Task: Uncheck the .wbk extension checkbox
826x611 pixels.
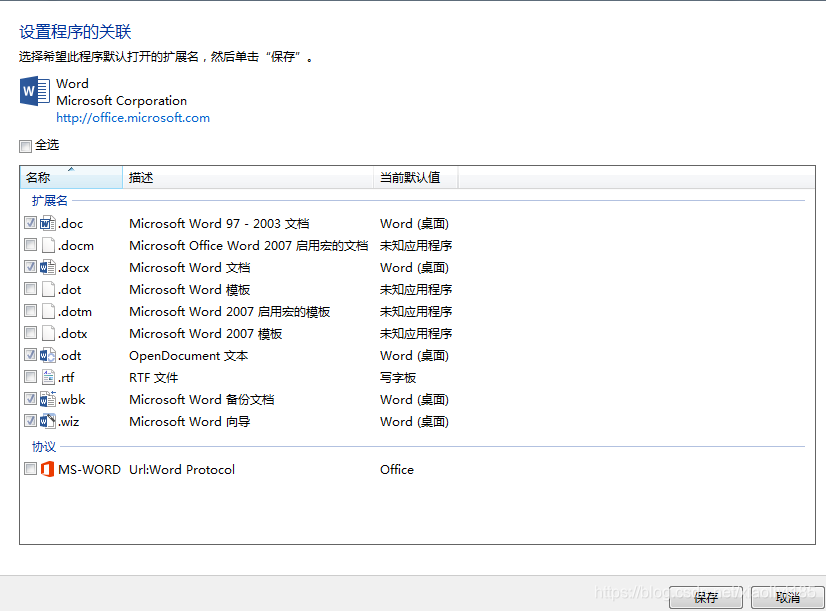Action: coord(30,399)
